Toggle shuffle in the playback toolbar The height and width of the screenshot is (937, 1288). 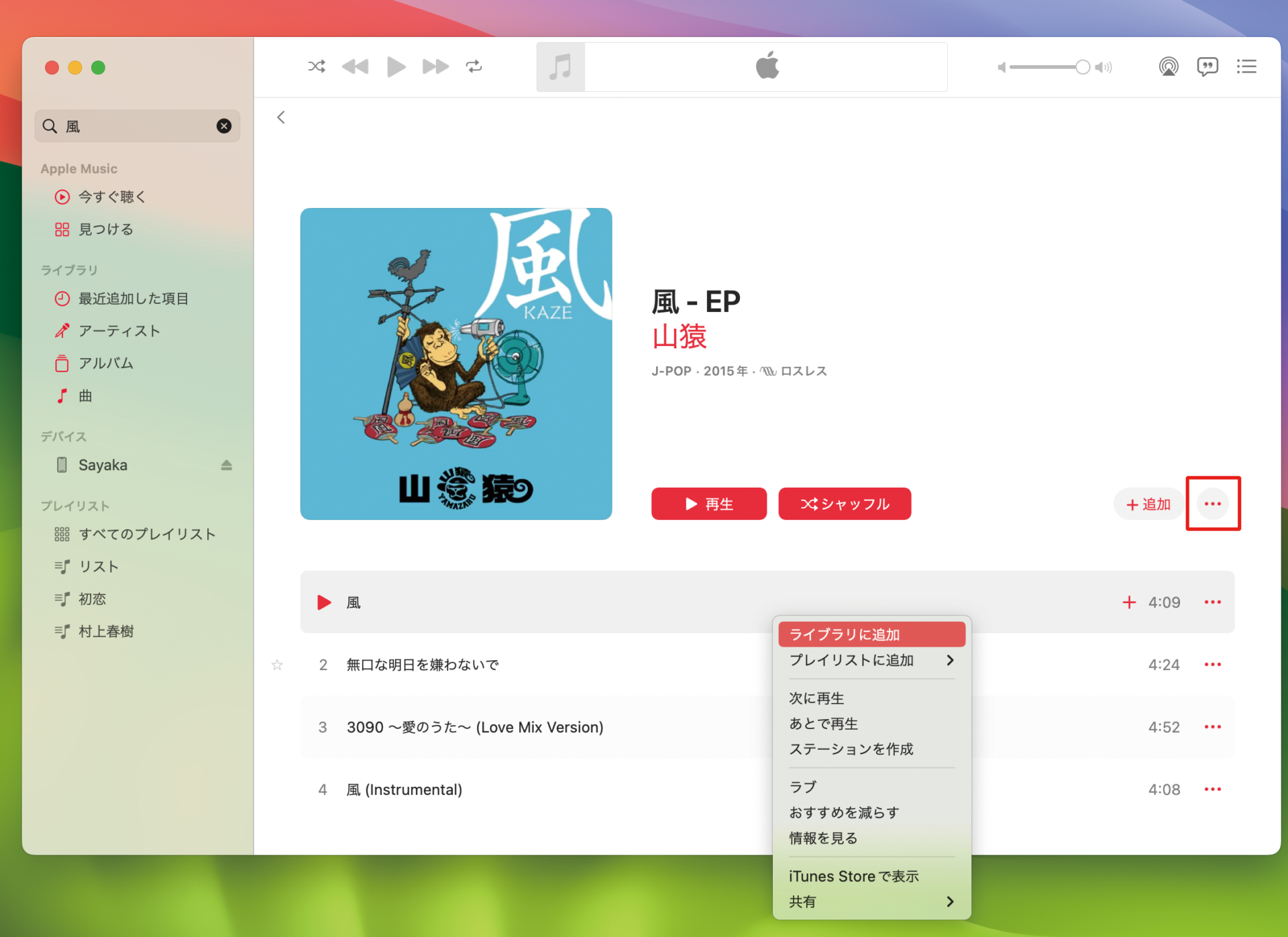pyautogui.click(x=317, y=66)
